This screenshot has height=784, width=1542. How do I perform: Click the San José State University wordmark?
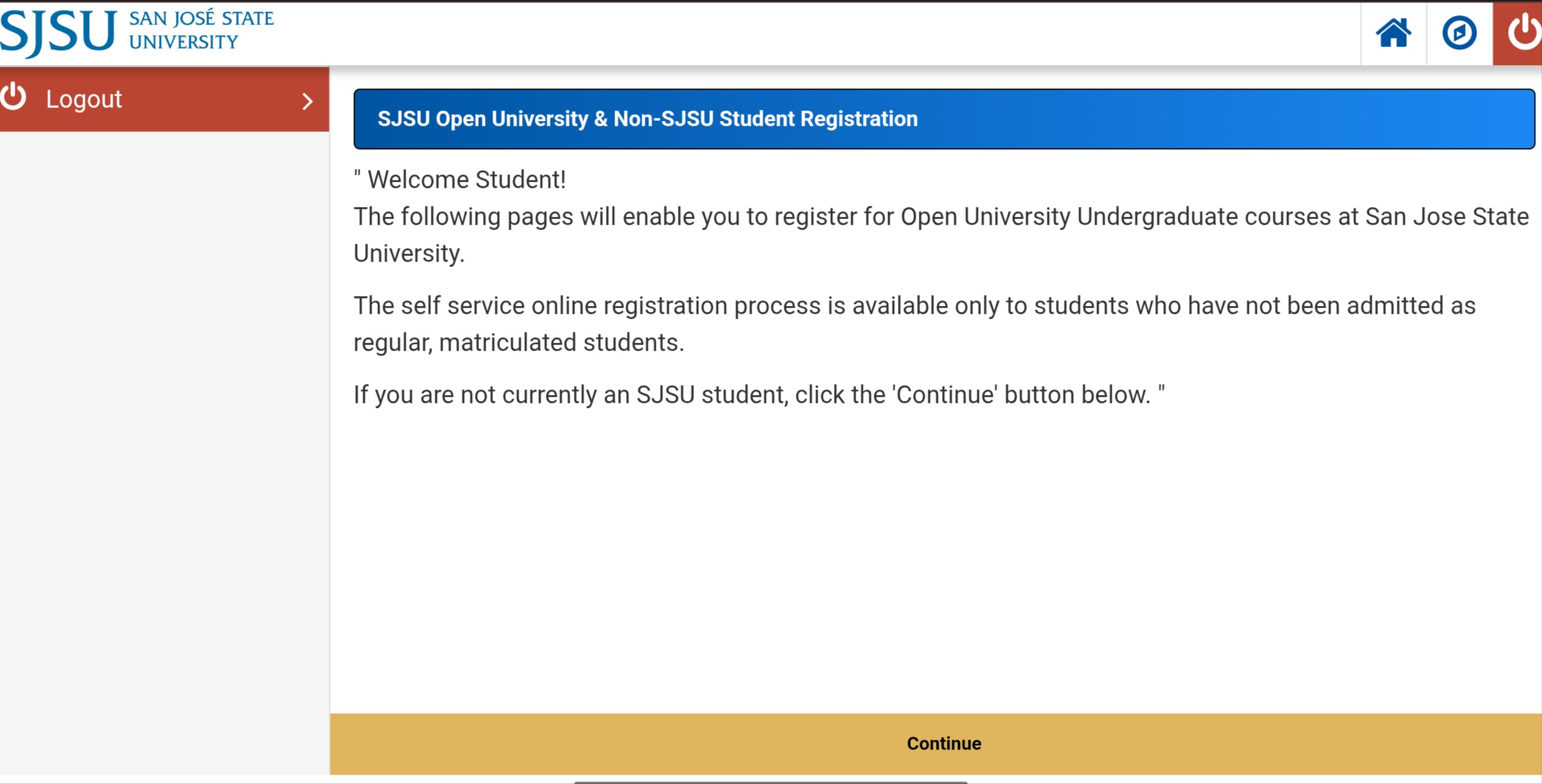coord(201,30)
